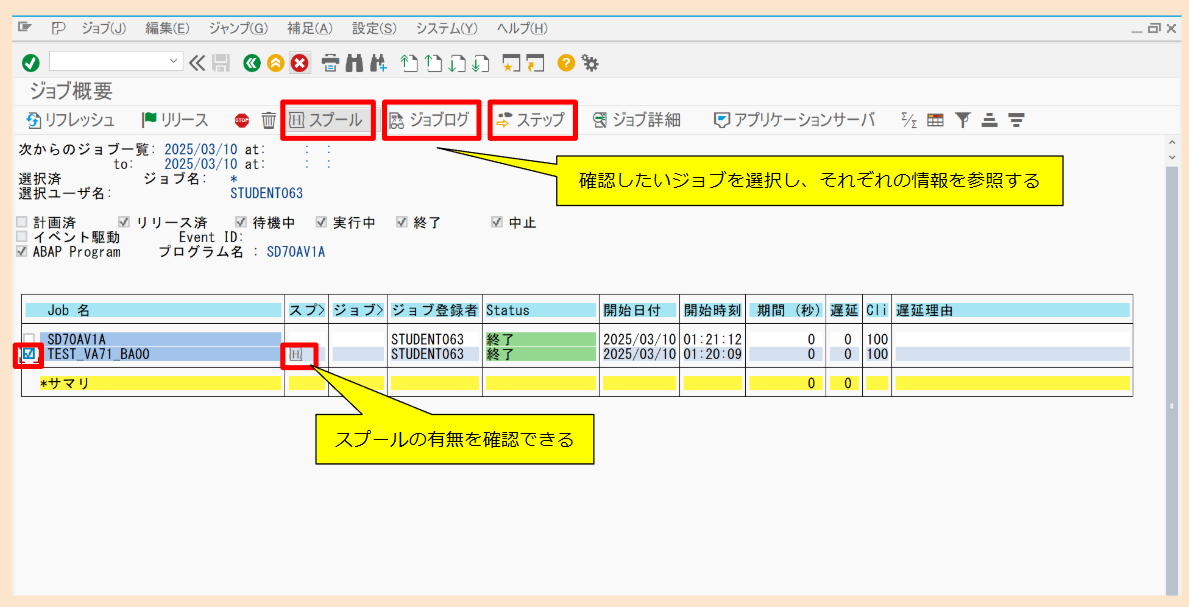The image size is (1189, 607).
Task: Enable the 計画済 checkbox
Action: 22,221
